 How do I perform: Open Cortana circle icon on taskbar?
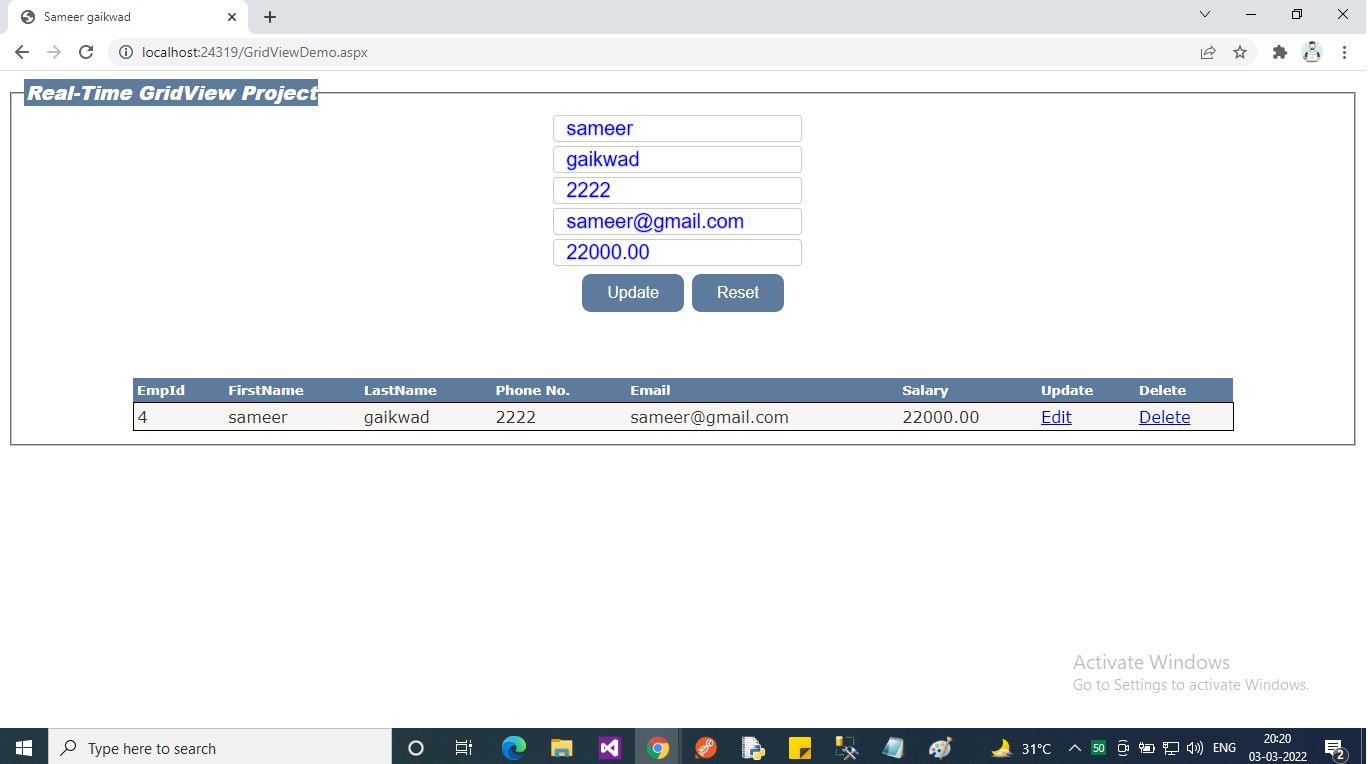click(x=416, y=747)
